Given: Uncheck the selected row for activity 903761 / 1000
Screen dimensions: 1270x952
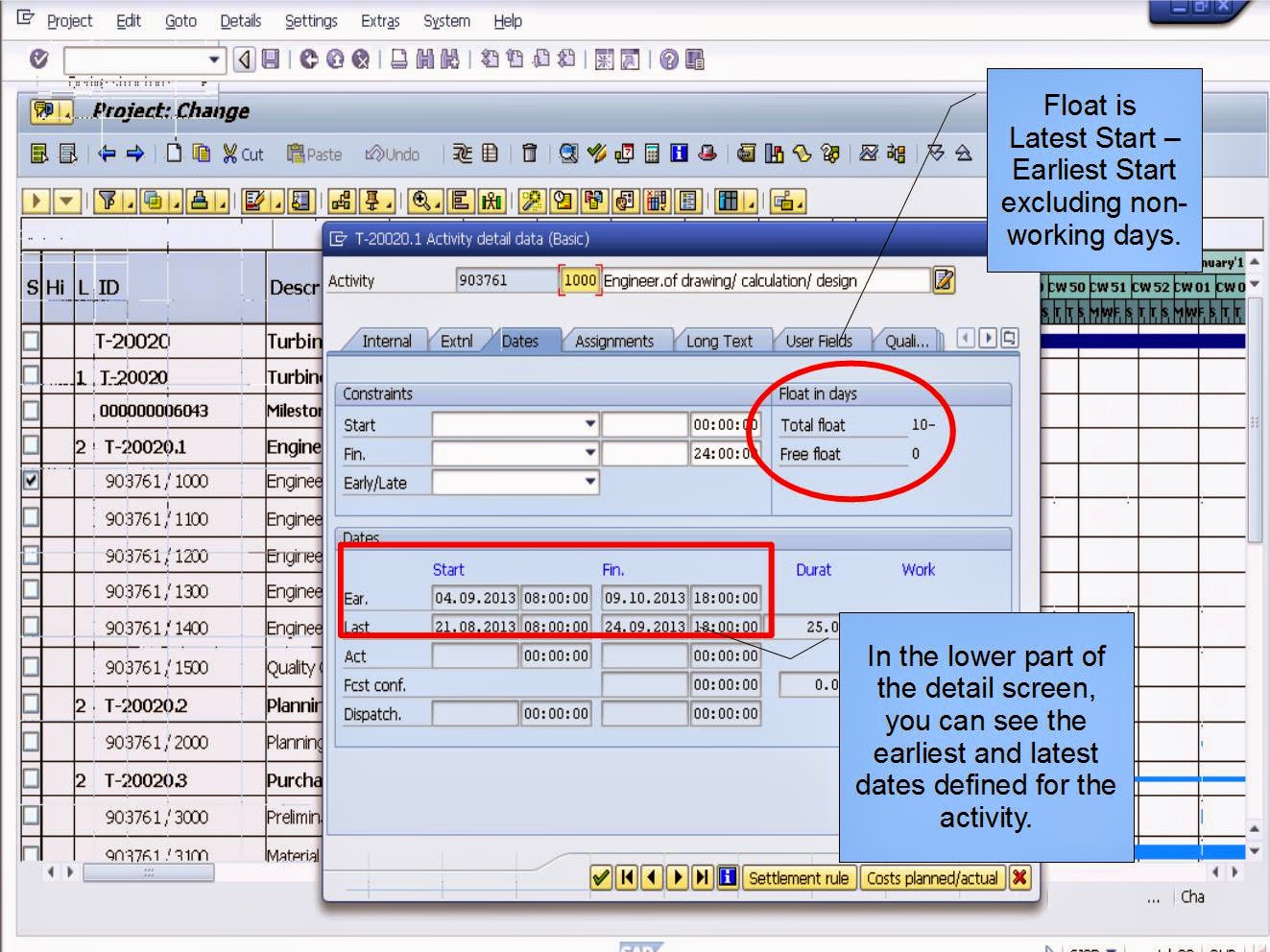Looking at the screenshot, I should (x=31, y=481).
